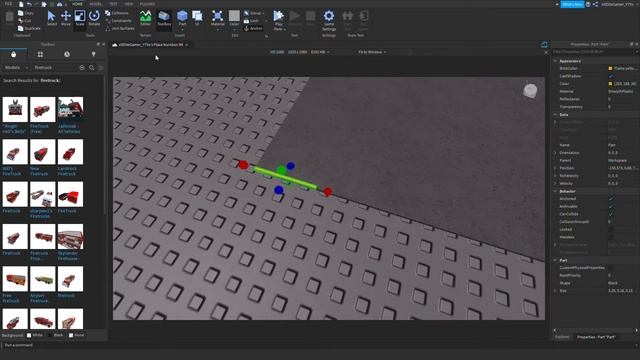The height and width of the screenshot is (360, 640).
Task: Collapse the Data section
Action: tap(555, 115)
